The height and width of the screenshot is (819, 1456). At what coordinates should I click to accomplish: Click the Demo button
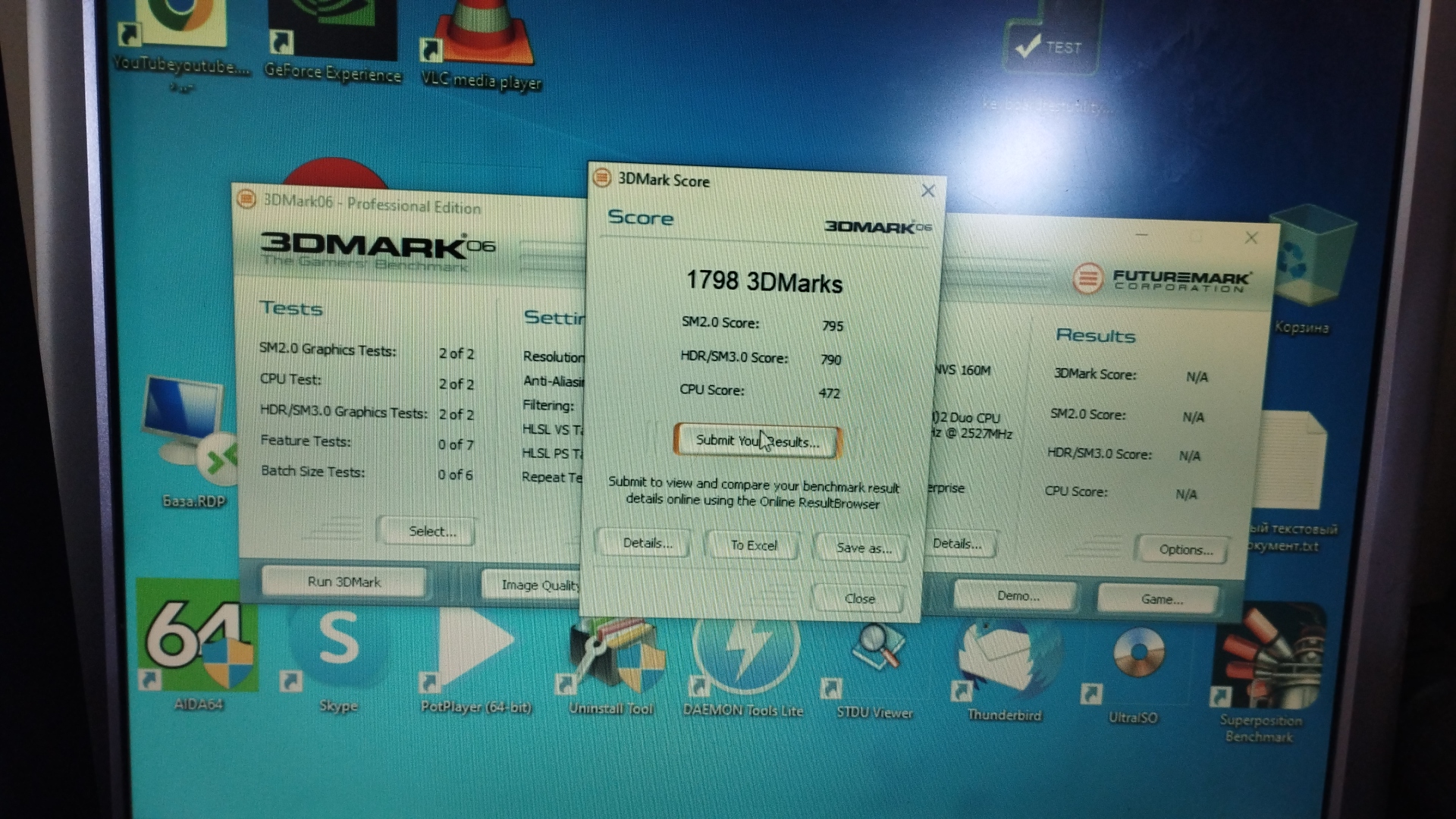(x=1017, y=596)
